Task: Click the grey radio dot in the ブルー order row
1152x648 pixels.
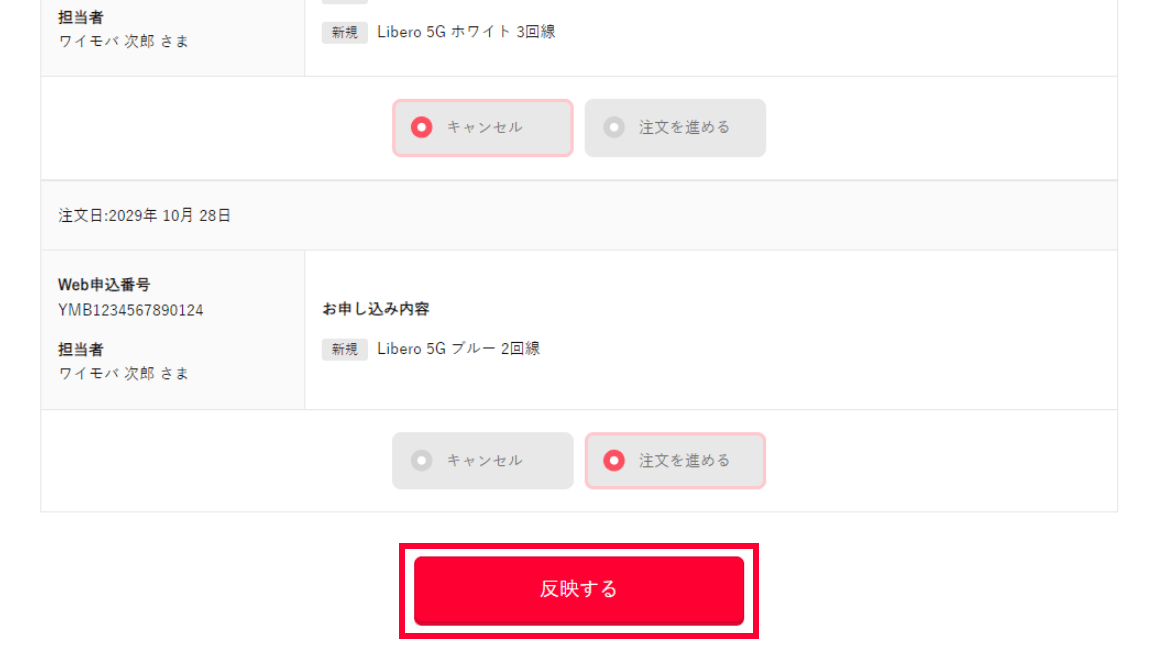Action: pyautogui.click(x=422, y=461)
